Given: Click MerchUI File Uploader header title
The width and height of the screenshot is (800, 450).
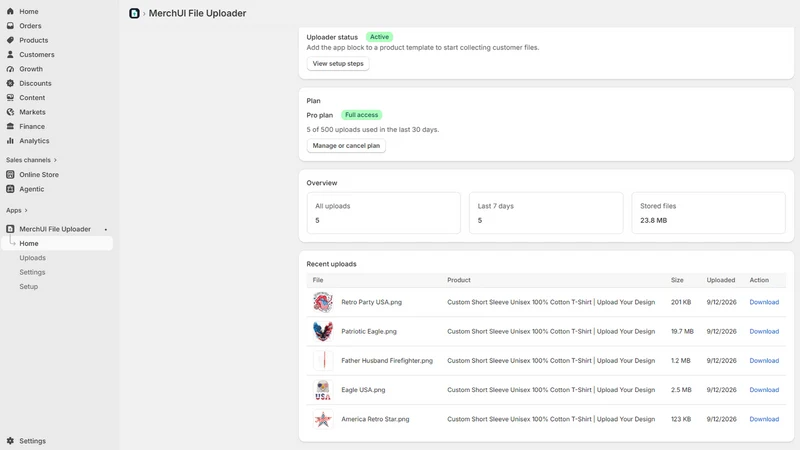Looking at the screenshot, I should click(x=197, y=13).
